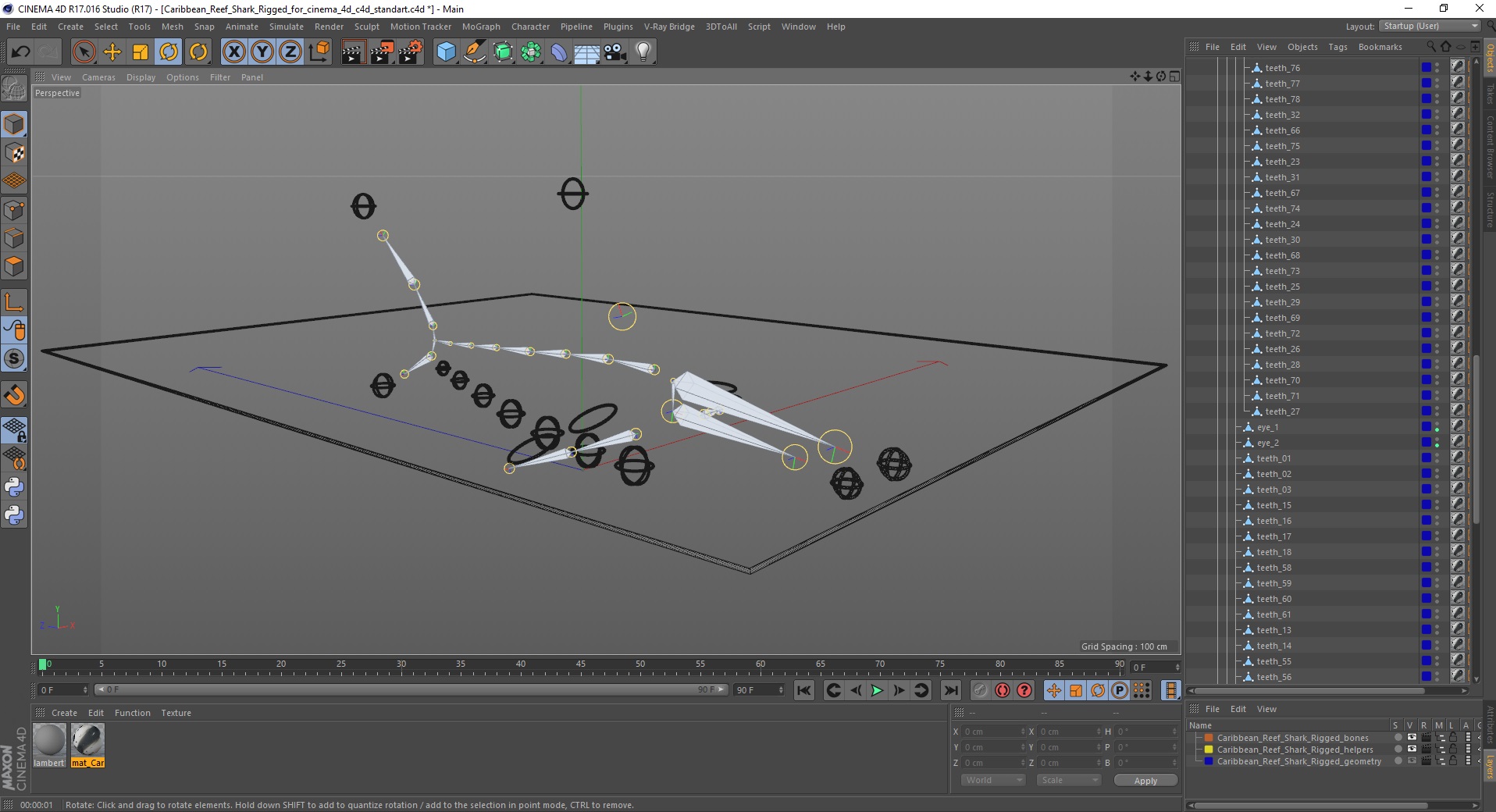Toggle the Y axis lock
The width and height of the screenshot is (1496, 812).
(x=262, y=52)
